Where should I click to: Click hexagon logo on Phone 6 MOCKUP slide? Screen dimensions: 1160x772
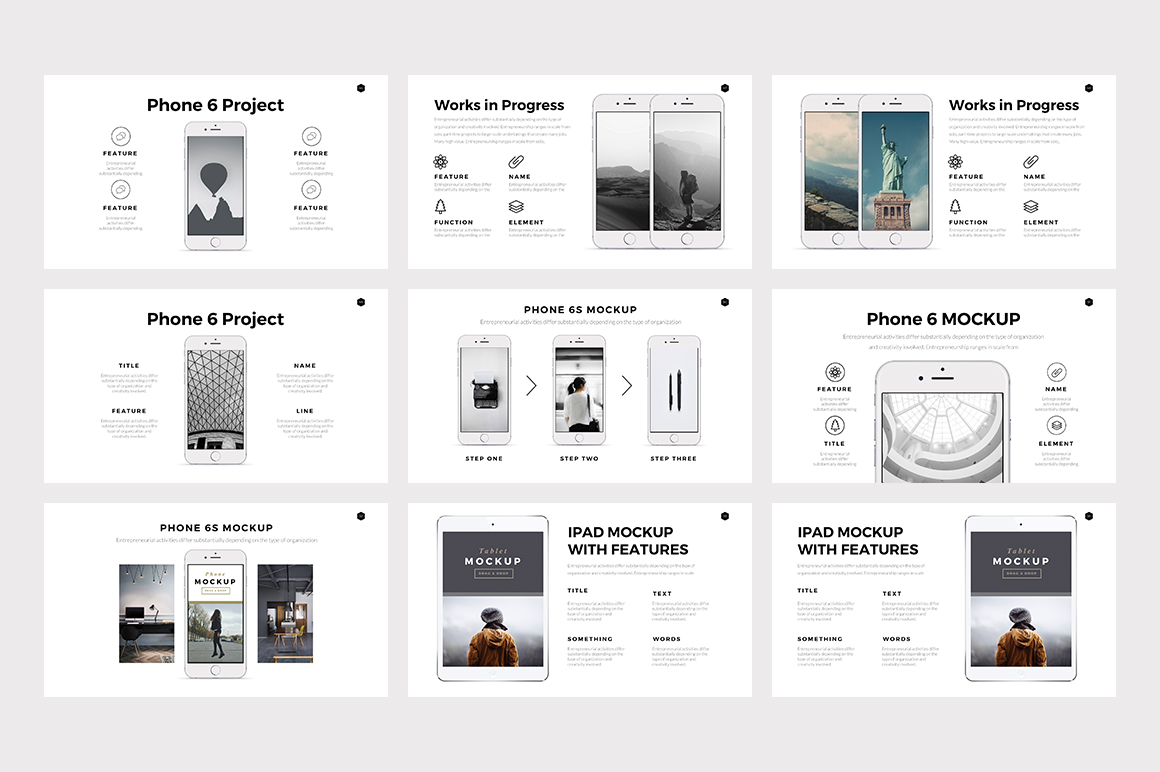[x=1089, y=302]
